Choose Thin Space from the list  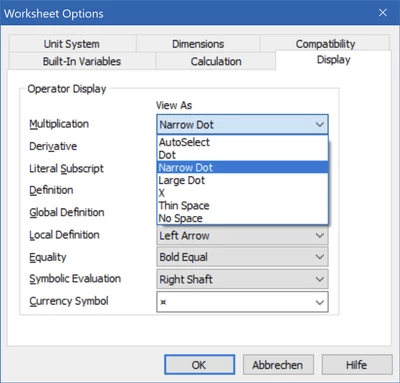click(x=242, y=206)
